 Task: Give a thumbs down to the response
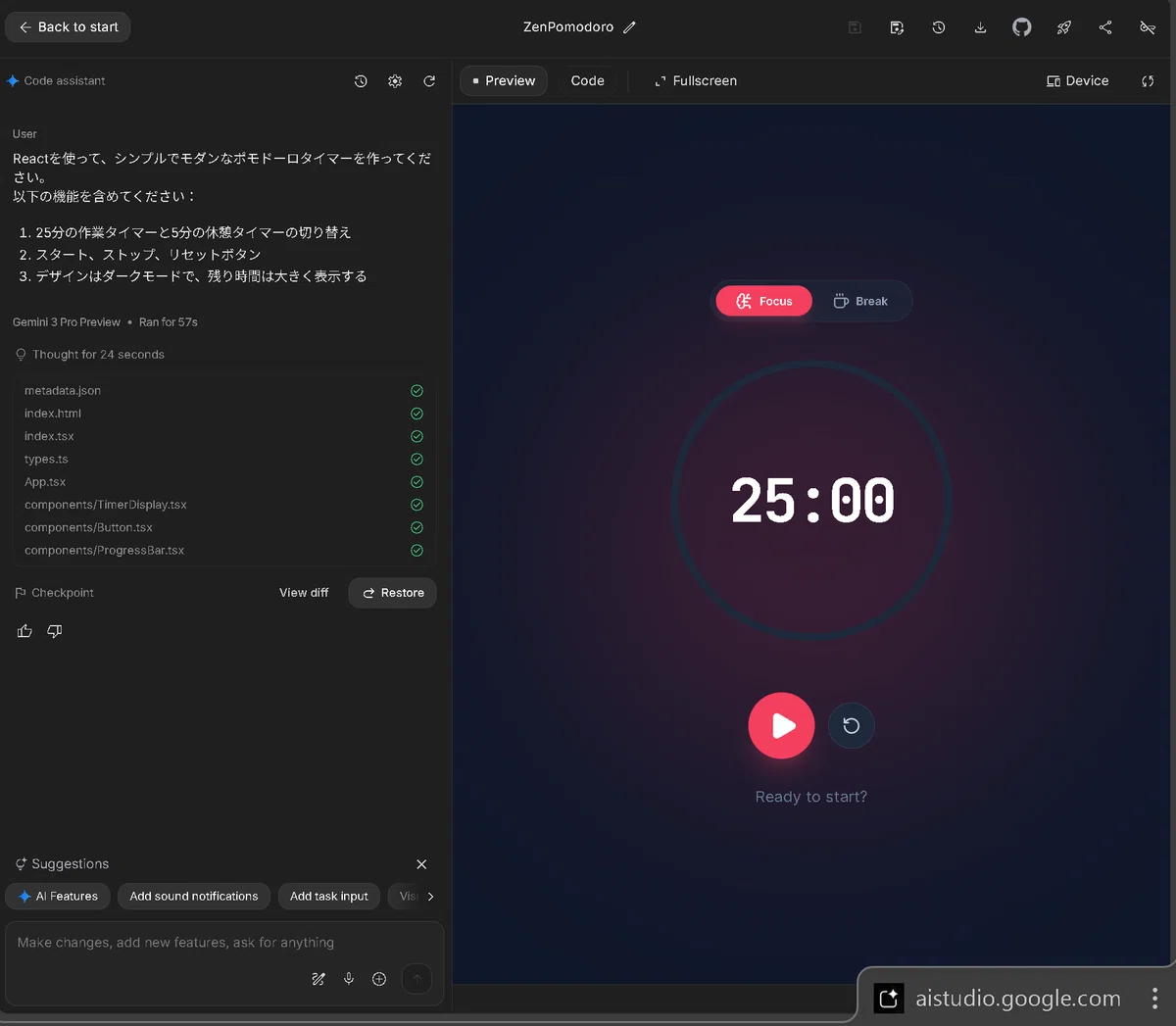pyautogui.click(x=55, y=631)
